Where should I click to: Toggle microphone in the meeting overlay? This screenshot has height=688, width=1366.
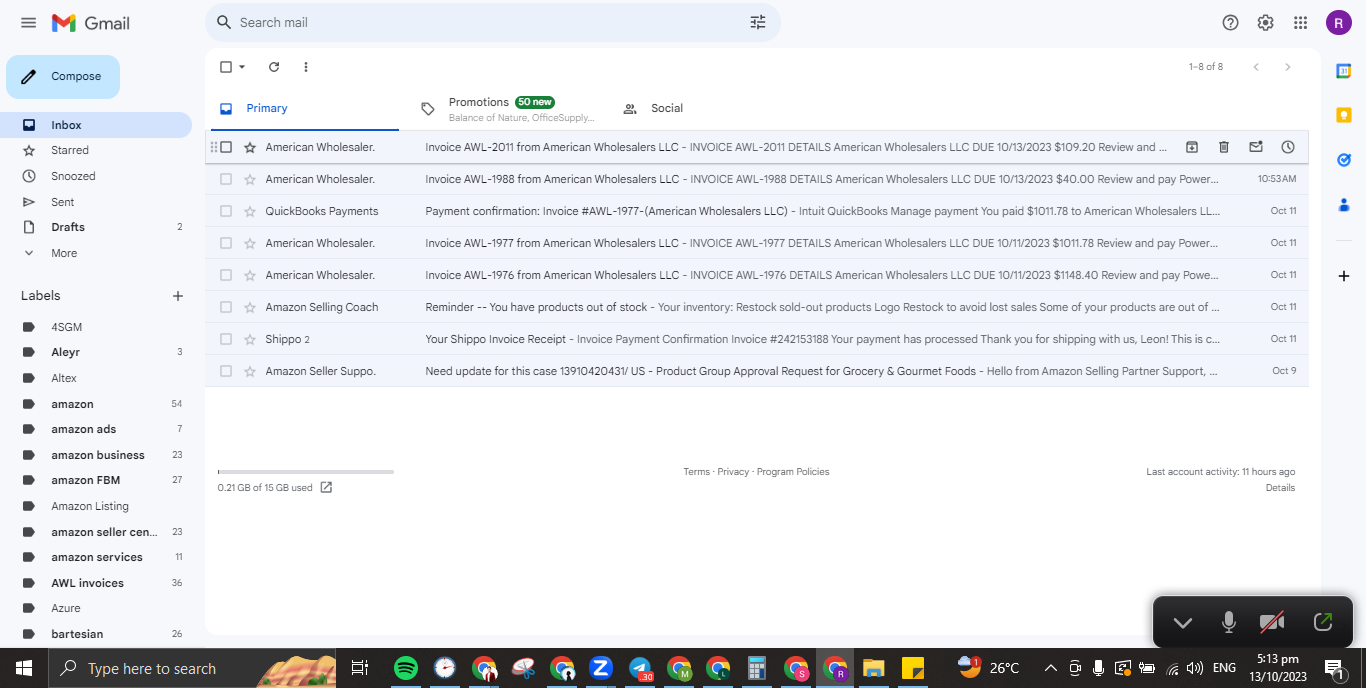1229,622
